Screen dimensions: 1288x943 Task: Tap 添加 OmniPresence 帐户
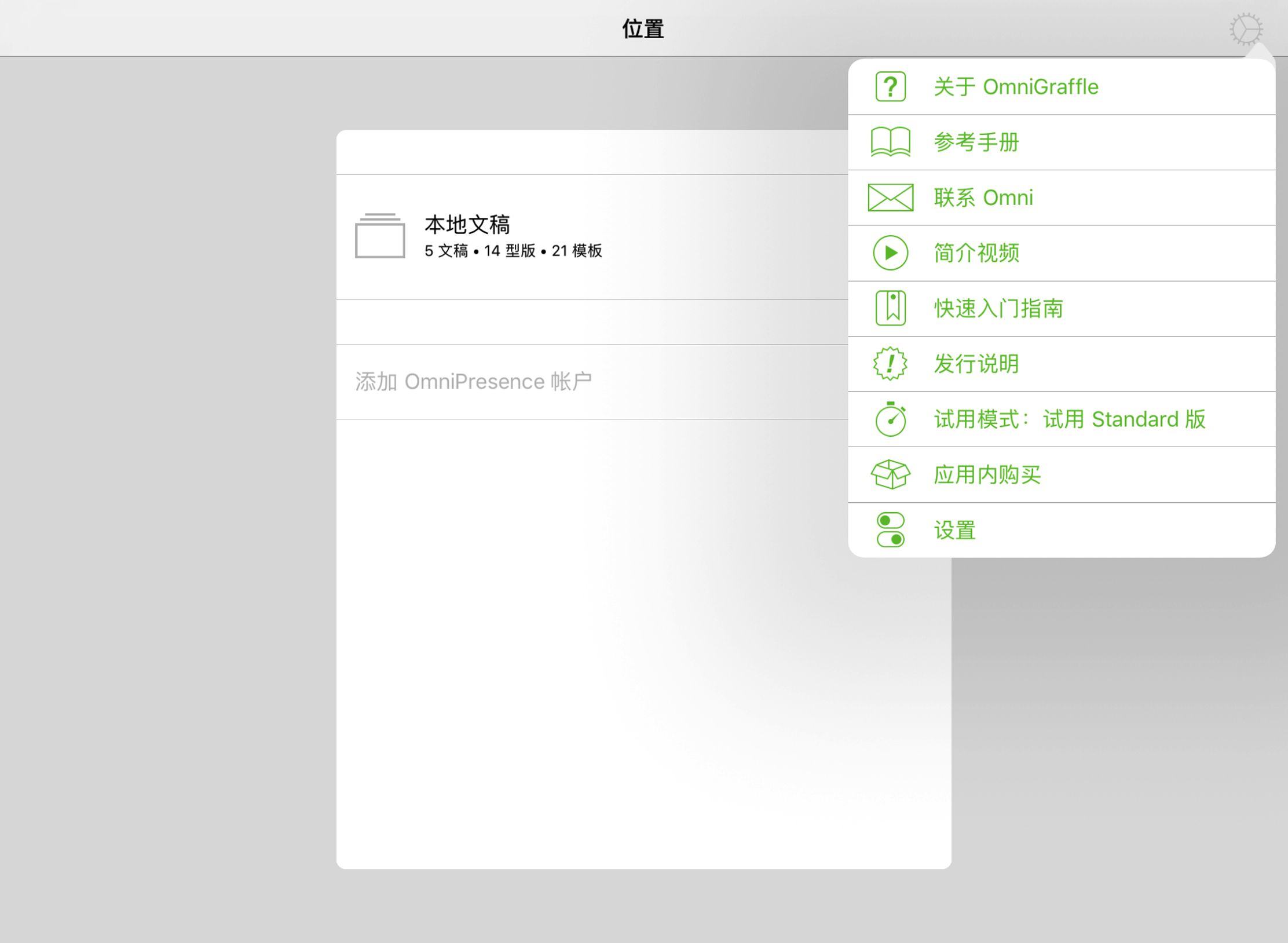coord(592,382)
